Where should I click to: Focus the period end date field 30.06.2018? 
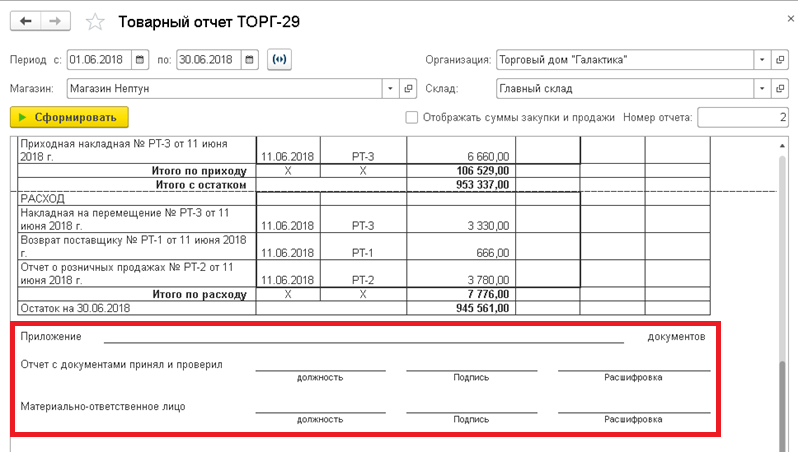(209, 60)
